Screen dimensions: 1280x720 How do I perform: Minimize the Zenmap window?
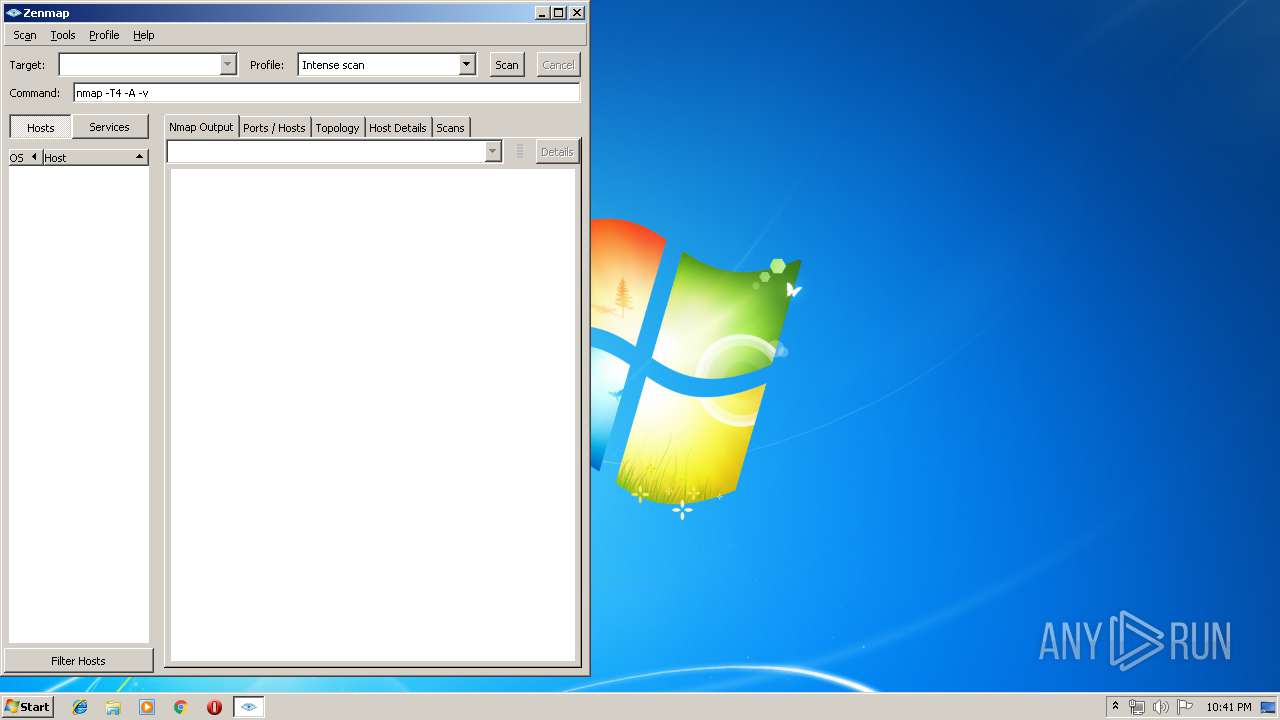click(x=542, y=13)
